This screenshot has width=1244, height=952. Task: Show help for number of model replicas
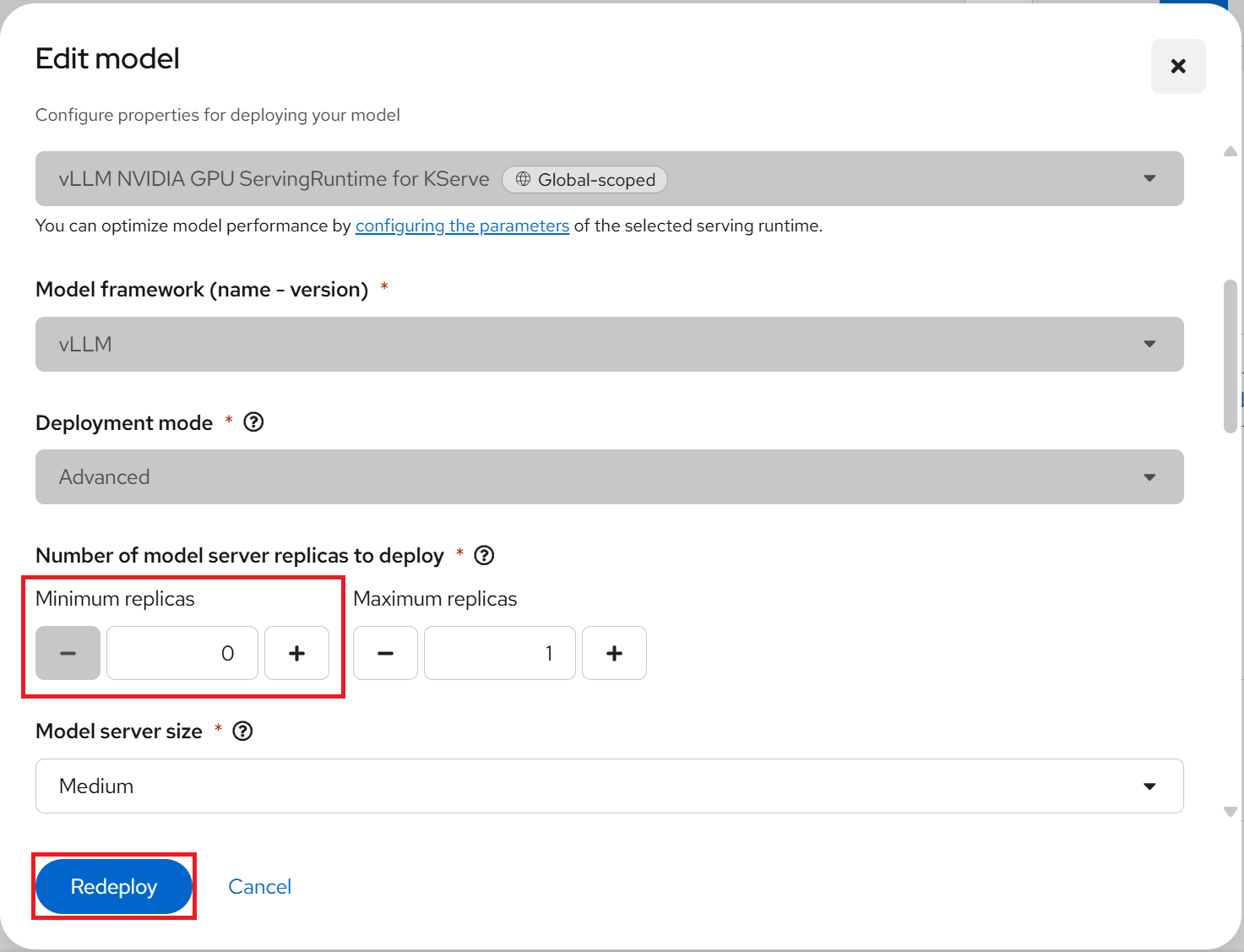pos(484,556)
